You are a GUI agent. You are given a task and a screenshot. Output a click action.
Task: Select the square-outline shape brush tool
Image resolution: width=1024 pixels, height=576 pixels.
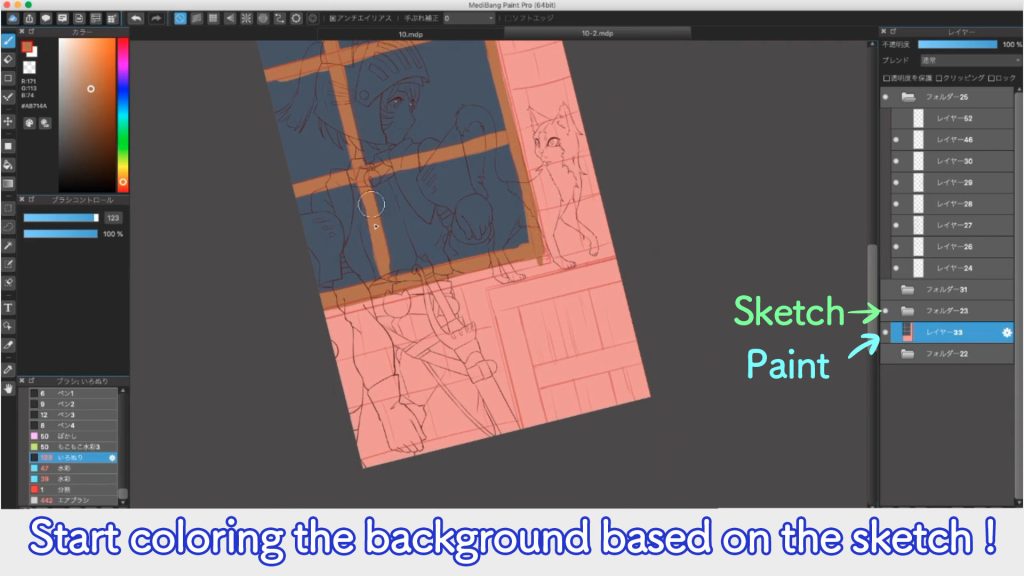point(8,78)
